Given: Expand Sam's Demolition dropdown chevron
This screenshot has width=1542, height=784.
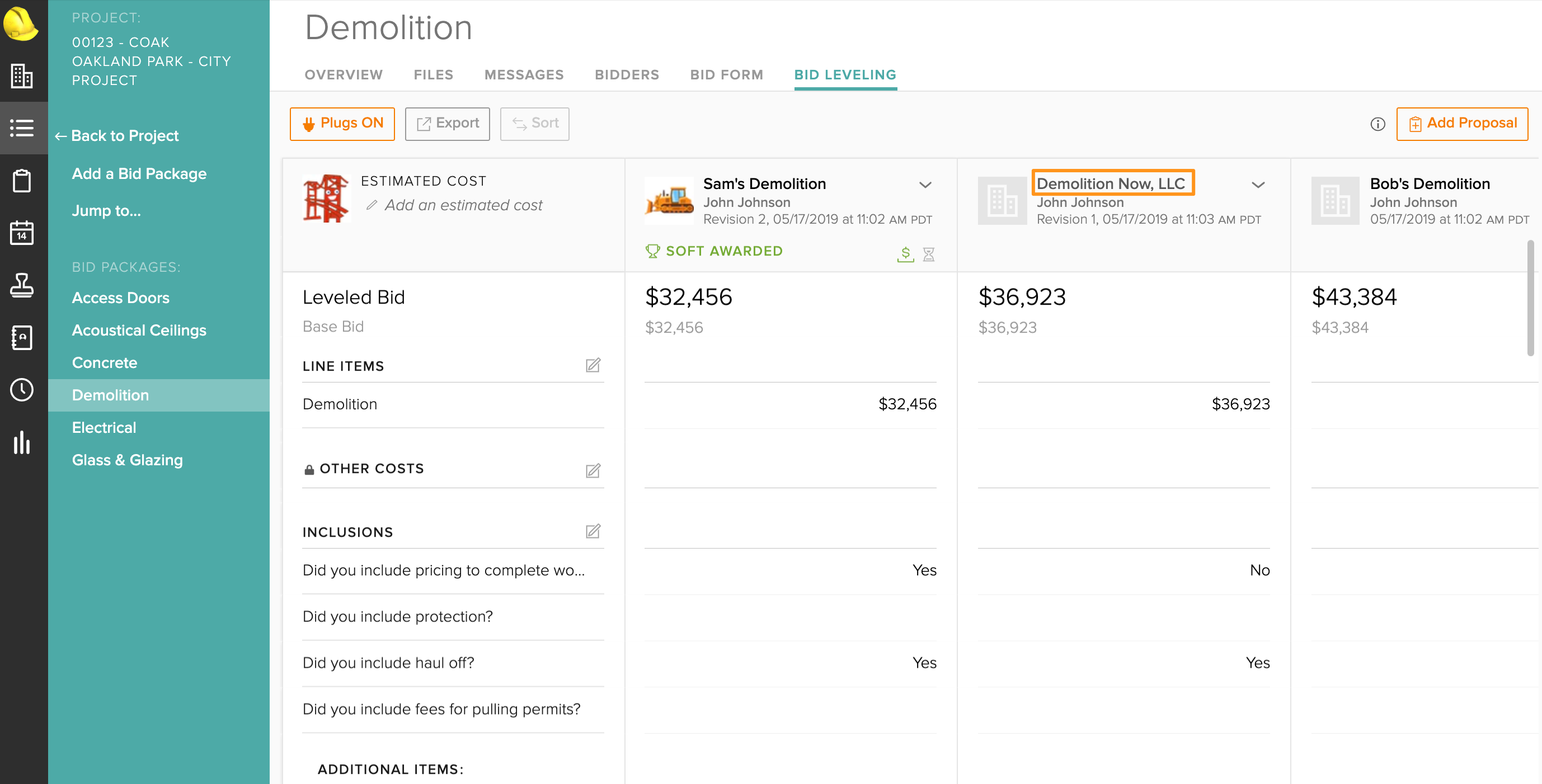Looking at the screenshot, I should point(925,185).
